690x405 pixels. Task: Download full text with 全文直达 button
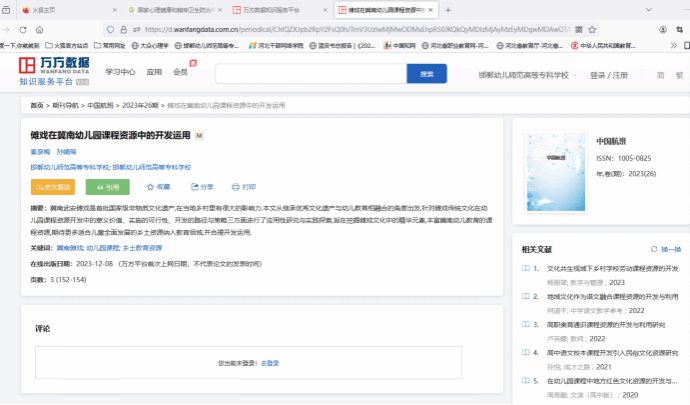[52, 187]
